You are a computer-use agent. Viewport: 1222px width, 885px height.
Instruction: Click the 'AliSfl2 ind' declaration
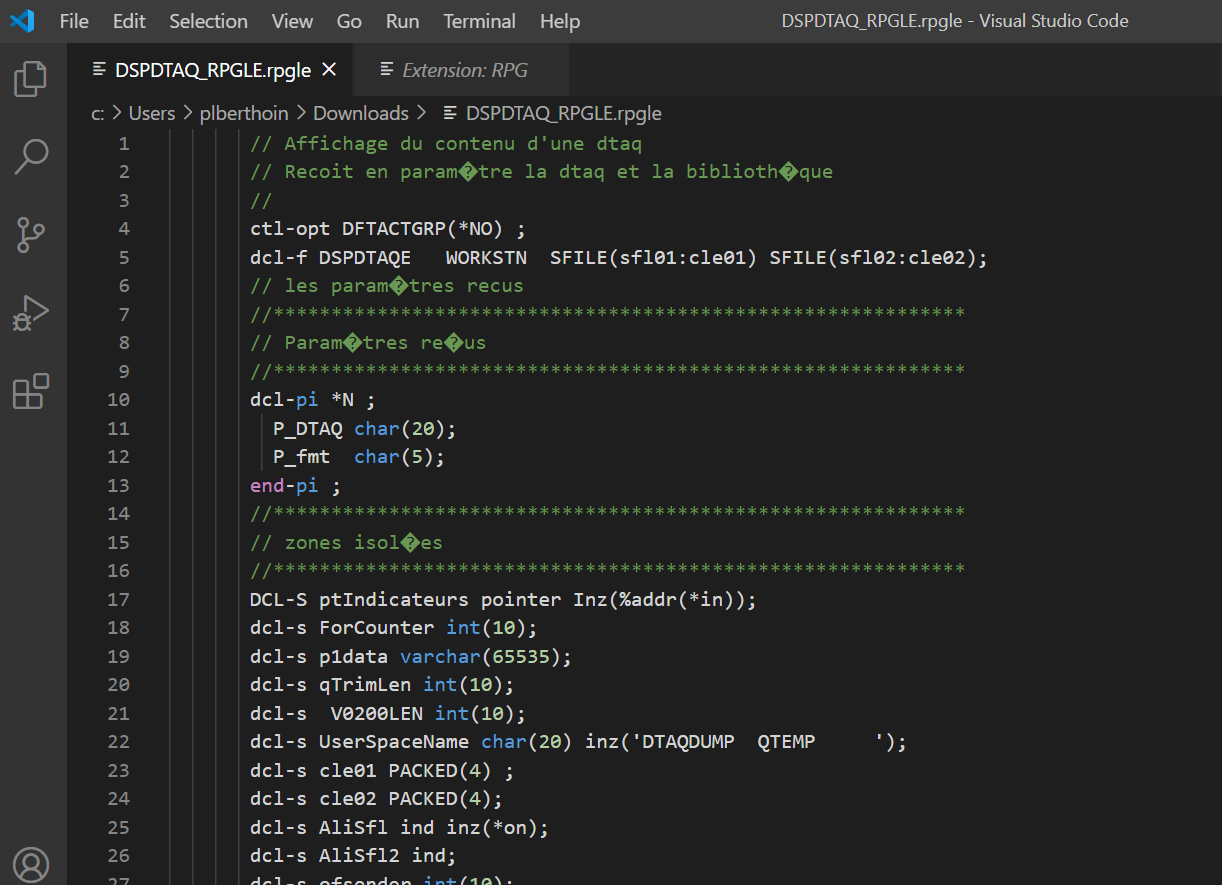[354, 856]
